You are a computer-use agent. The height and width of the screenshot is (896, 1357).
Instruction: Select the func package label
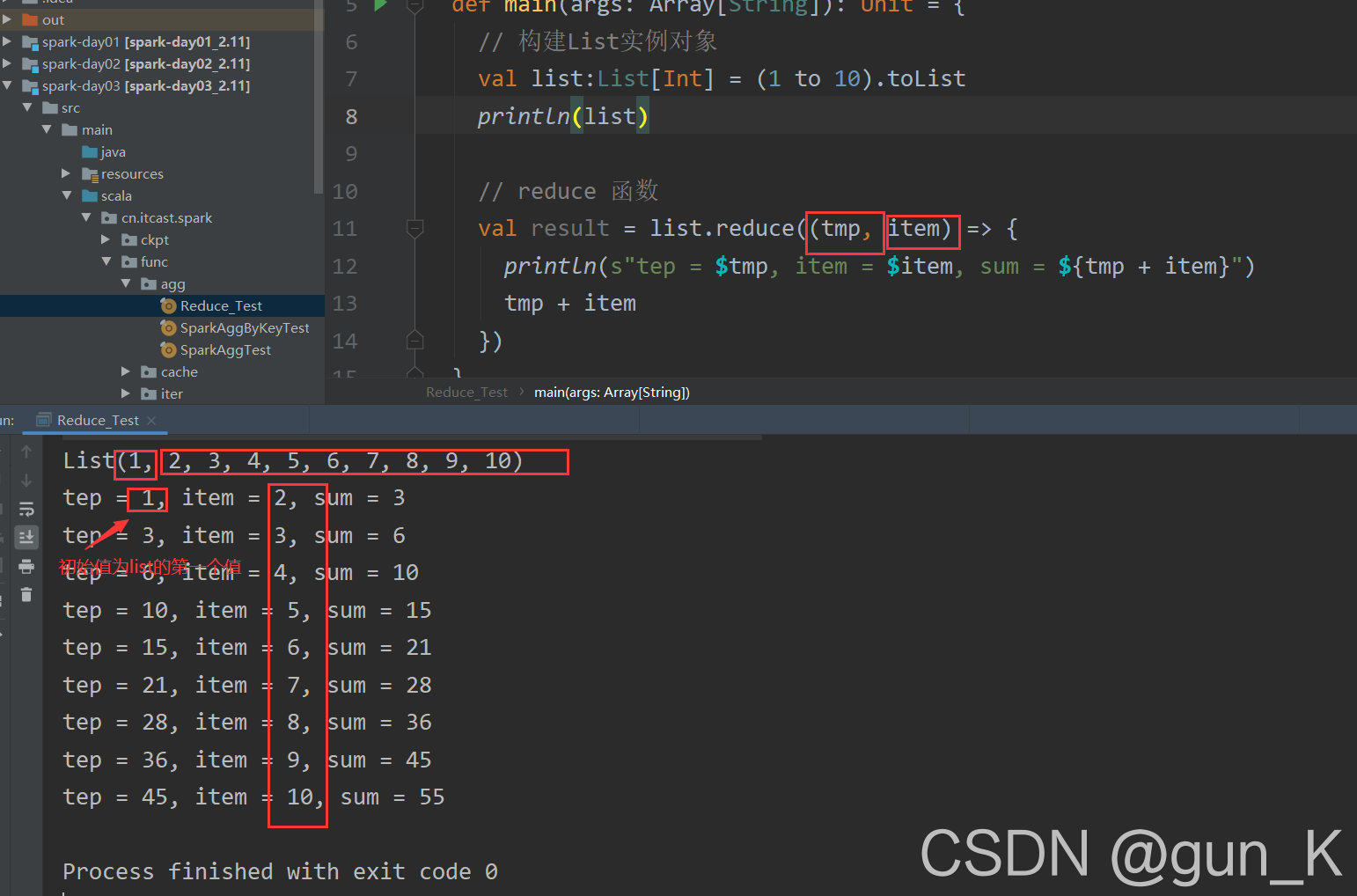[x=154, y=261]
